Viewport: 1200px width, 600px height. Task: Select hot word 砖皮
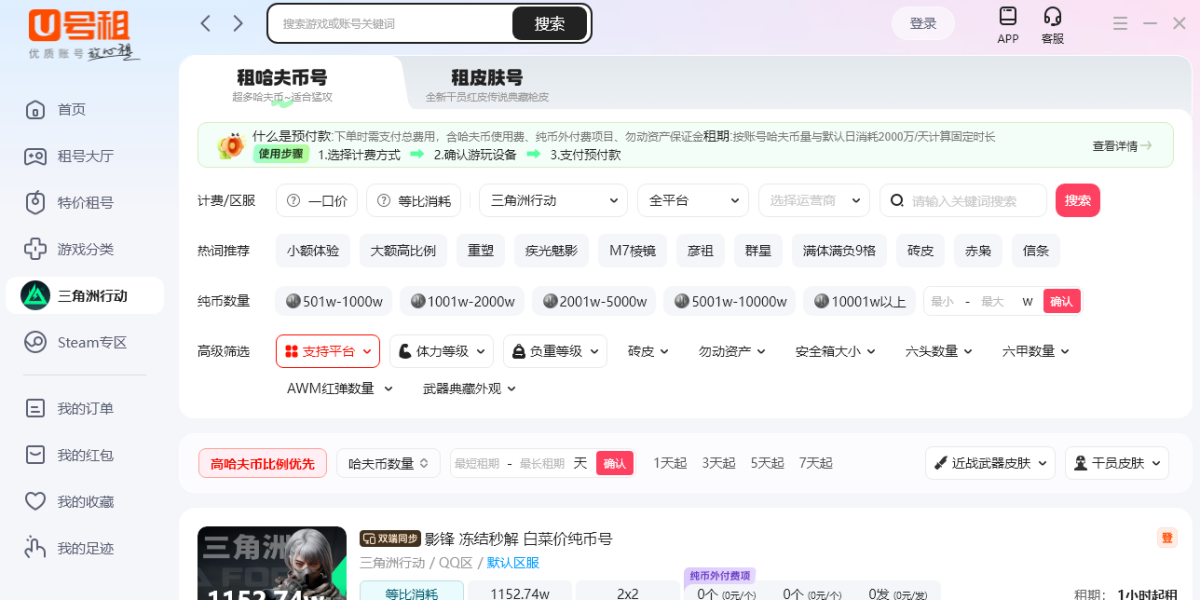pos(920,251)
